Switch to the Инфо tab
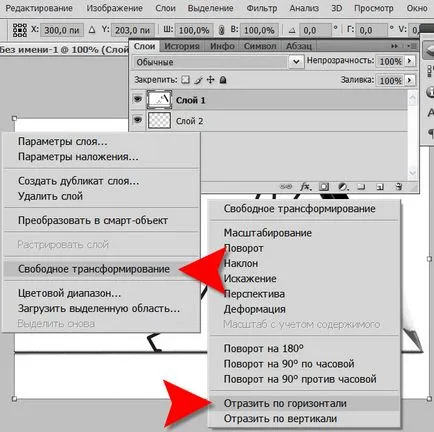434x432 pixels. click(x=222, y=46)
